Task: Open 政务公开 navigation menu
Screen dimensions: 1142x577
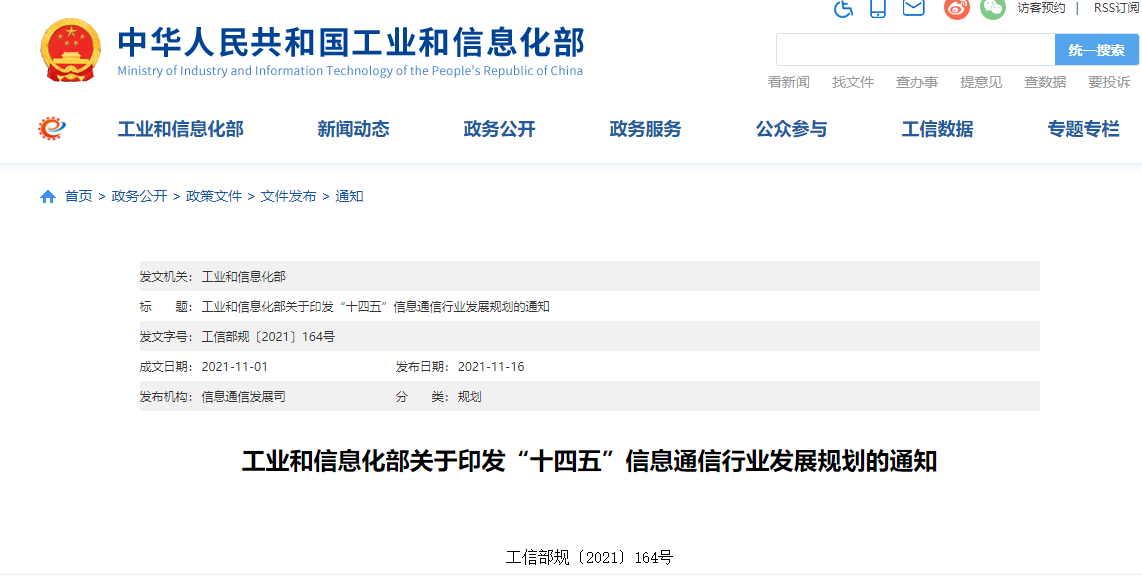Action: coord(500,130)
